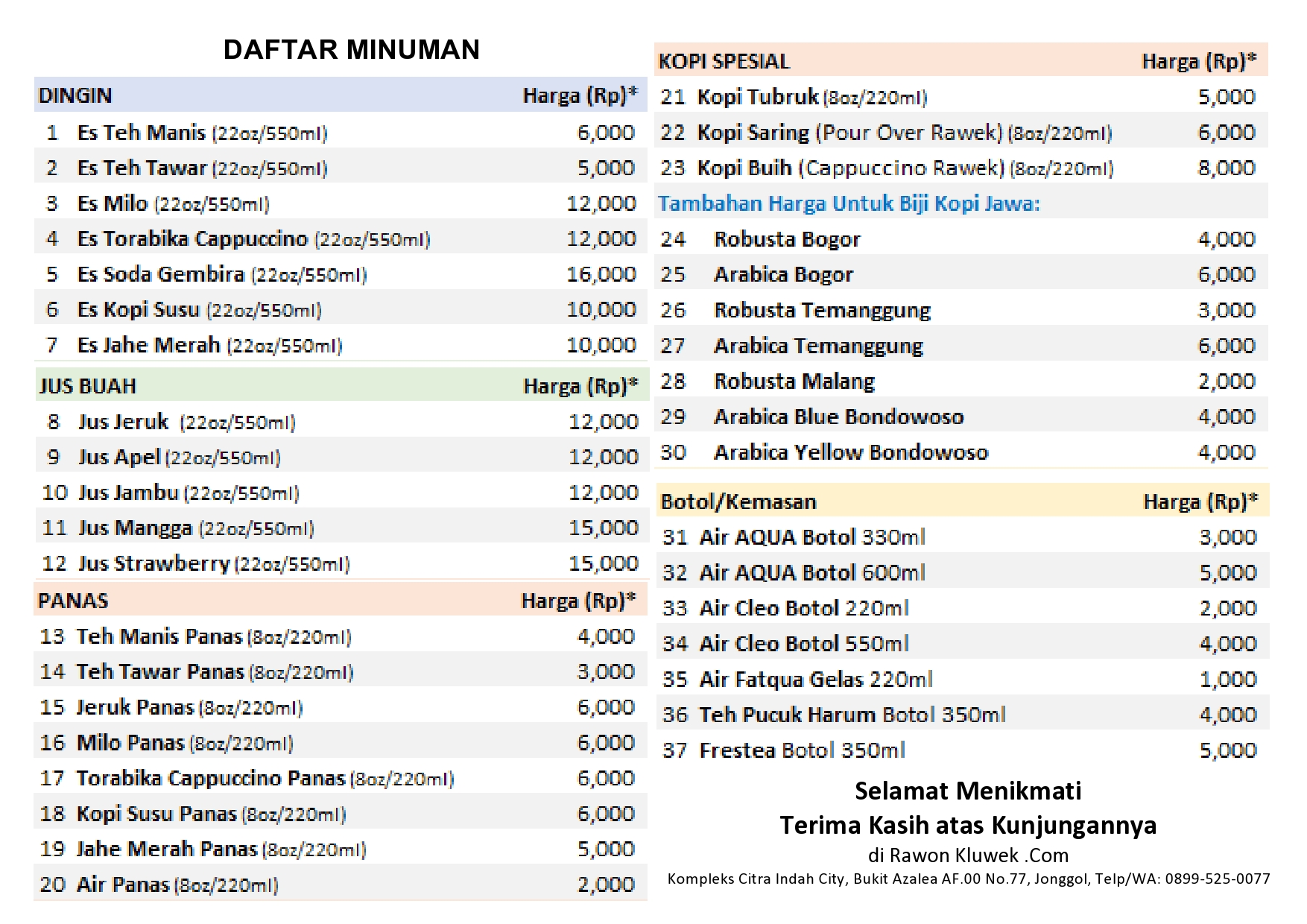Click the Jus Strawberry item name
The width and height of the screenshot is (1307, 924).
(x=154, y=563)
